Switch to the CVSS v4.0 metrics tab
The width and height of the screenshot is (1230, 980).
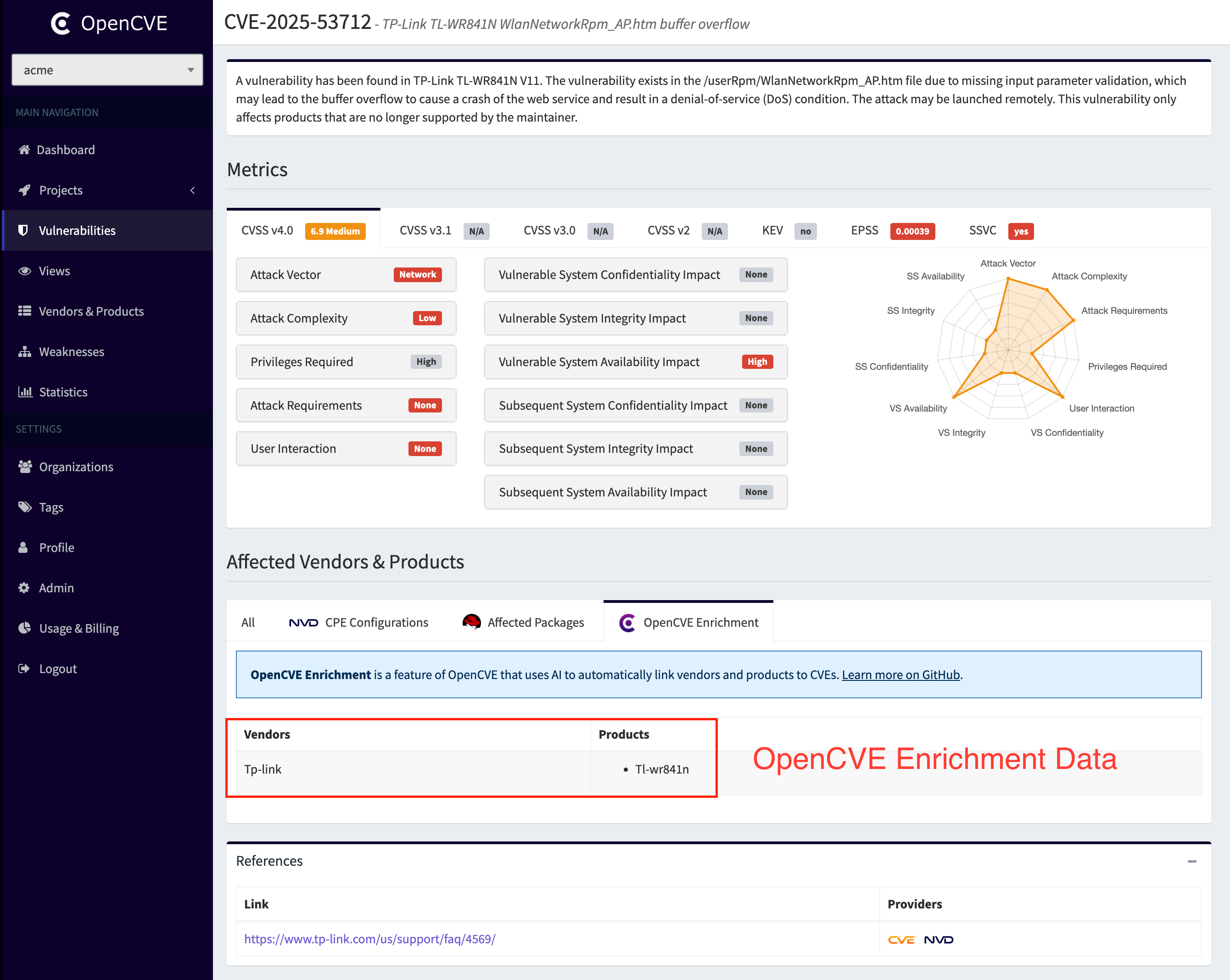tap(303, 230)
